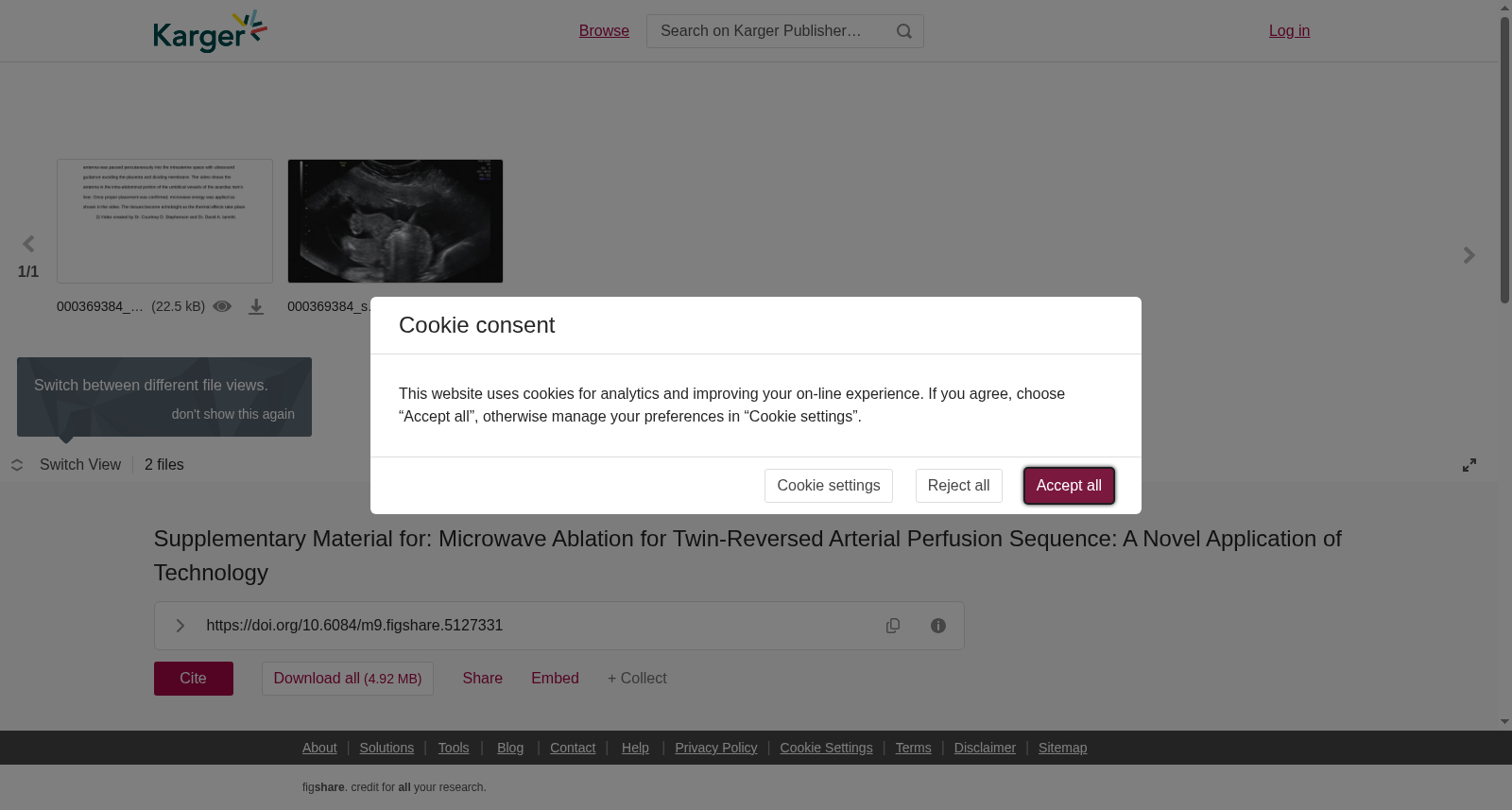Viewport: 1512px width, 810px height.
Task: Open footer Help link
Action: click(635, 748)
